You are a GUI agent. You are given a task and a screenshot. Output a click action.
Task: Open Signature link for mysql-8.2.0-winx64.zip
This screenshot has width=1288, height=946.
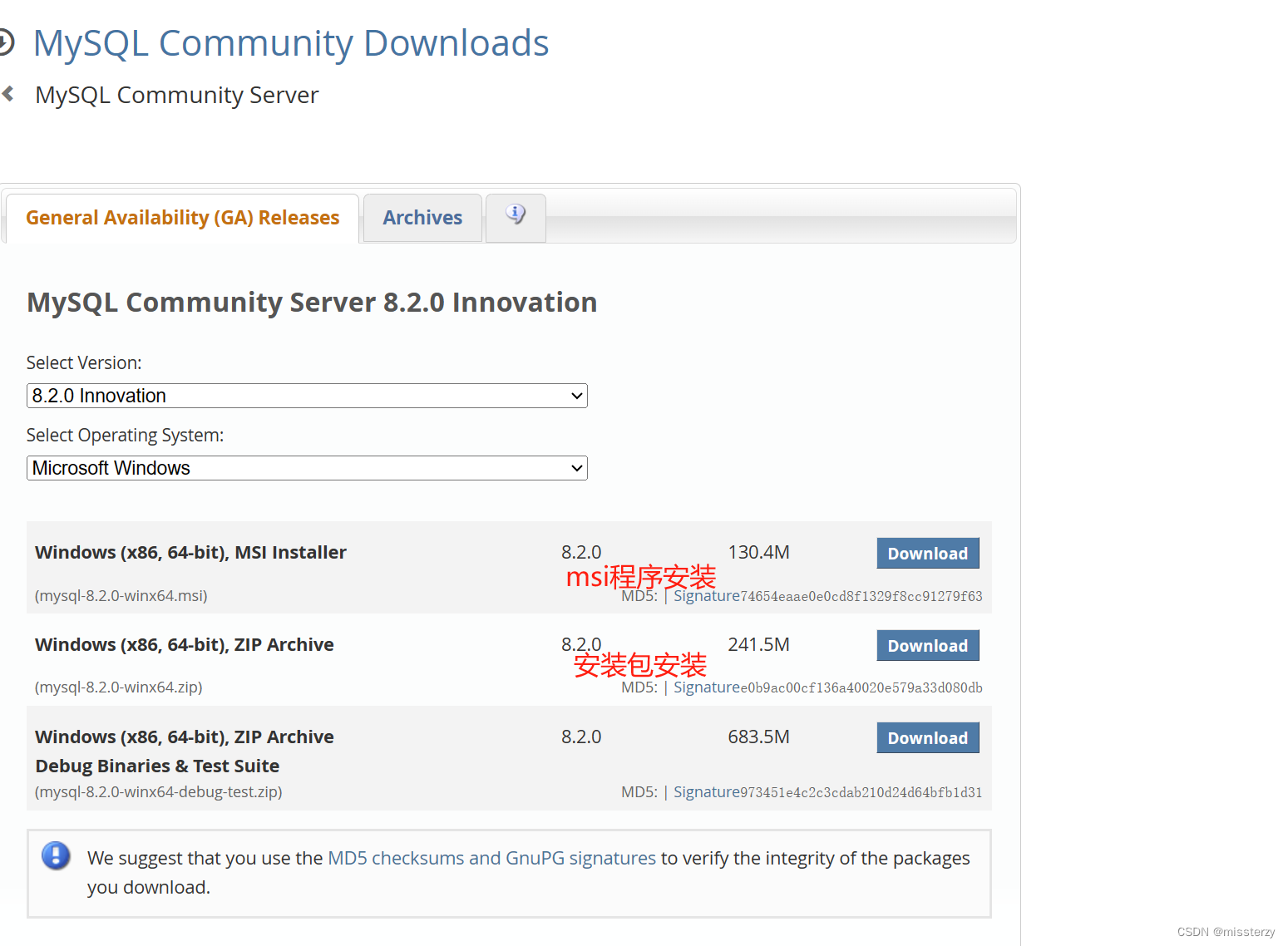pos(706,687)
